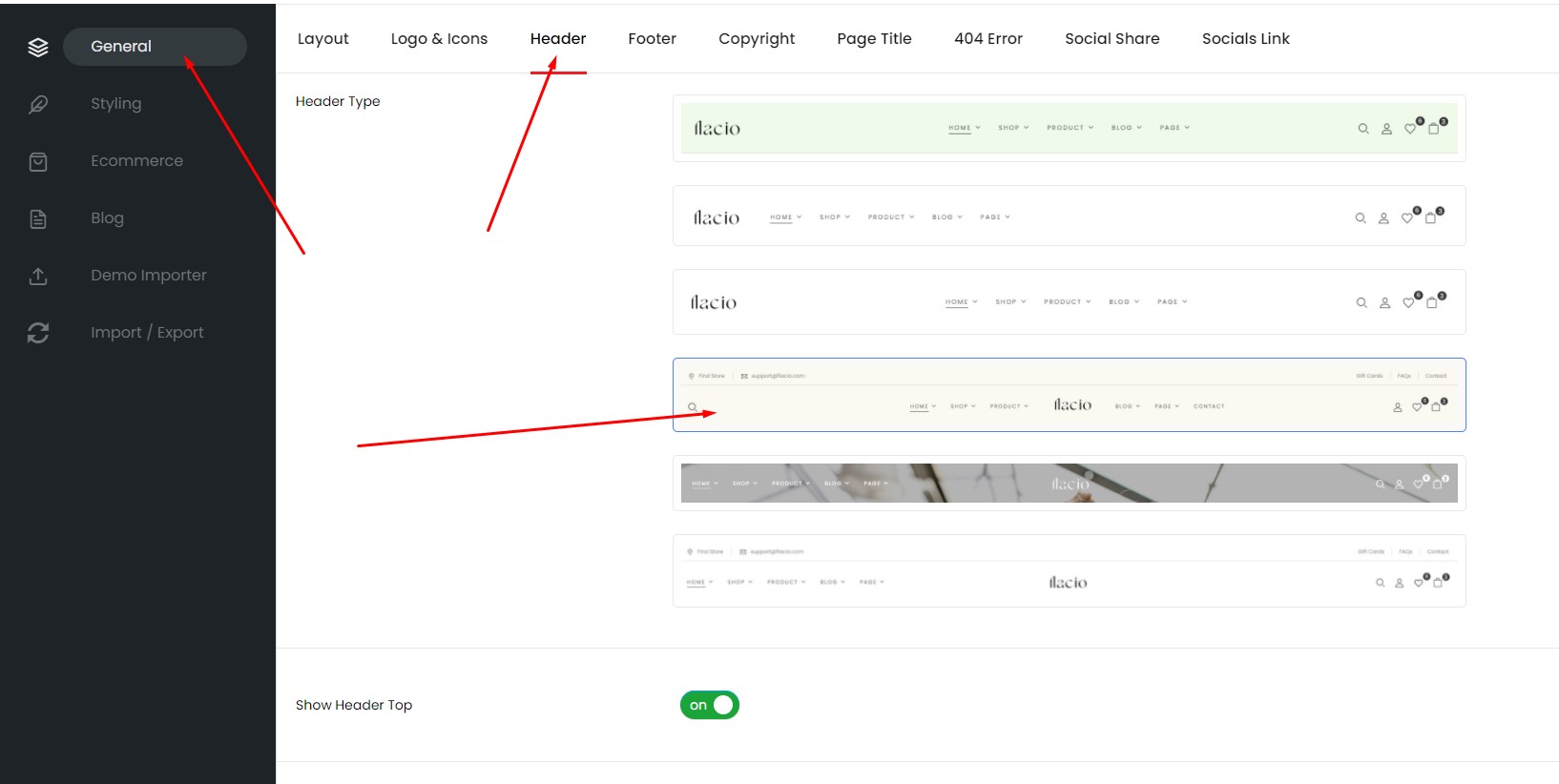Open the Socials Link tab
Image resolution: width=1559 pixels, height=784 pixels.
(1246, 38)
